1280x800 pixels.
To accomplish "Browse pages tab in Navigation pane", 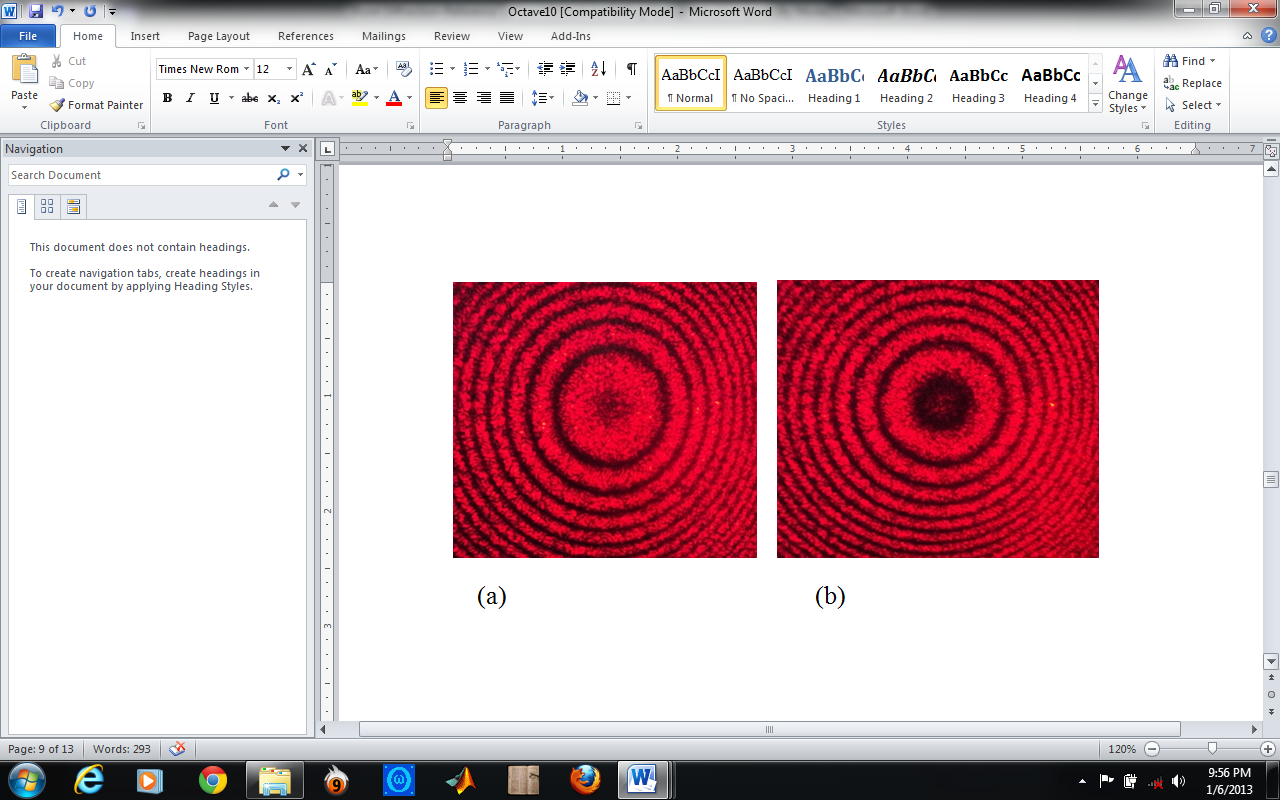I will pos(47,207).
